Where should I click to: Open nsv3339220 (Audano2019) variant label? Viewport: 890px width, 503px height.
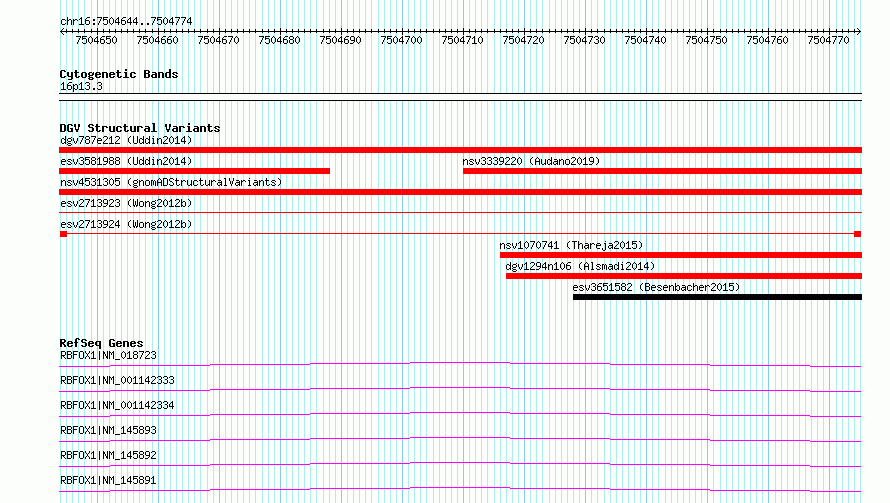pos(531,161)
